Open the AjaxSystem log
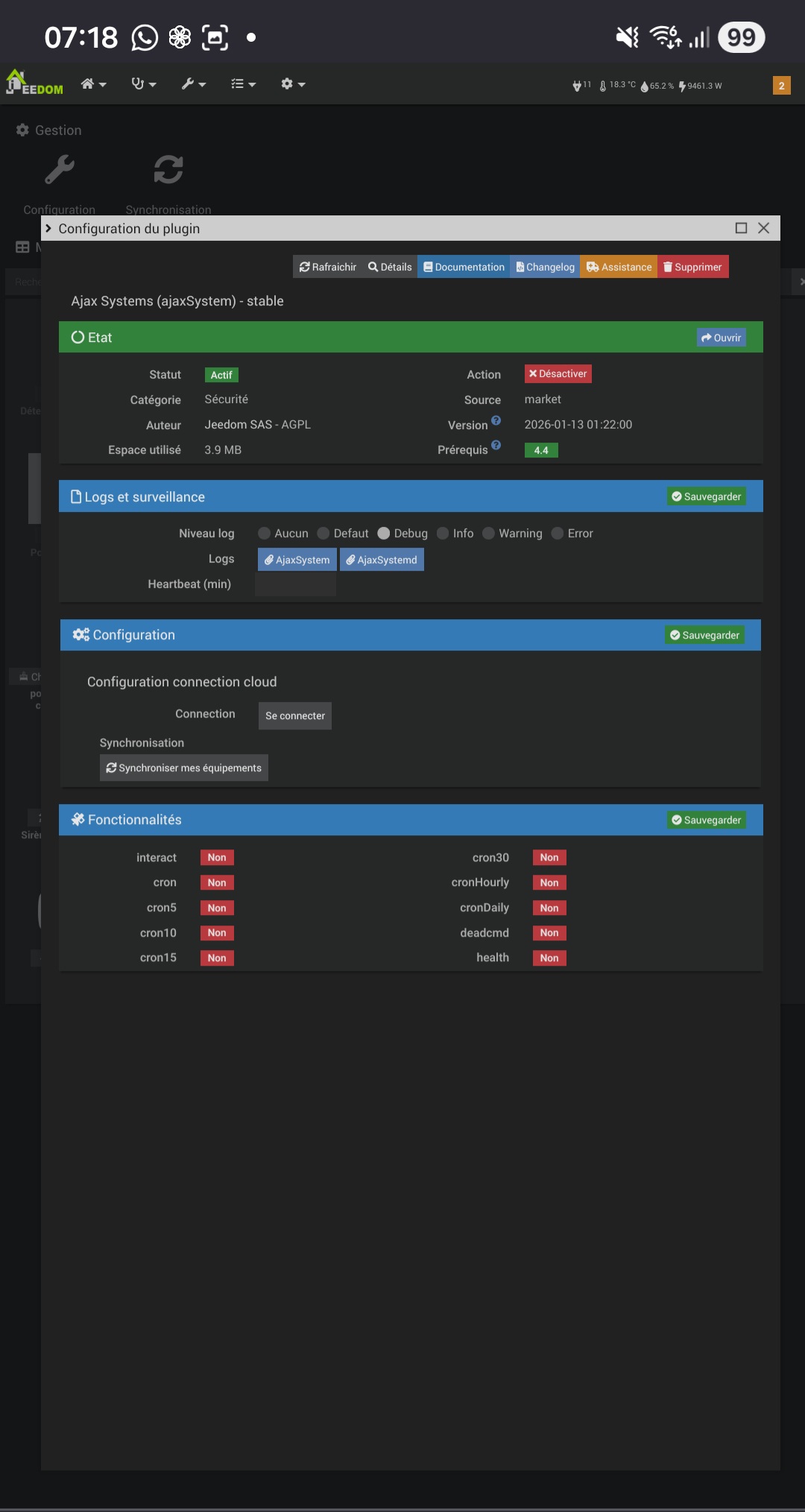This screenshot has height=1512, width=805. (x=297, y=560)
